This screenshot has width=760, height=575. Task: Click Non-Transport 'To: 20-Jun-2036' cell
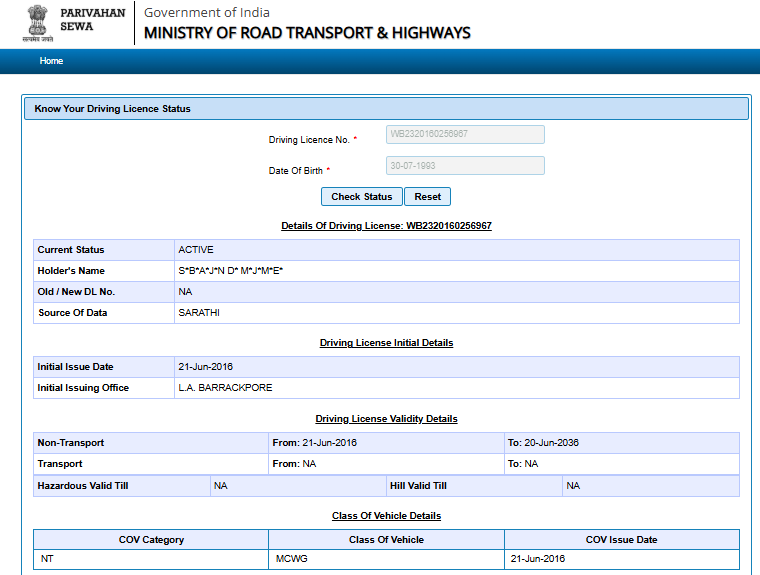622,443
